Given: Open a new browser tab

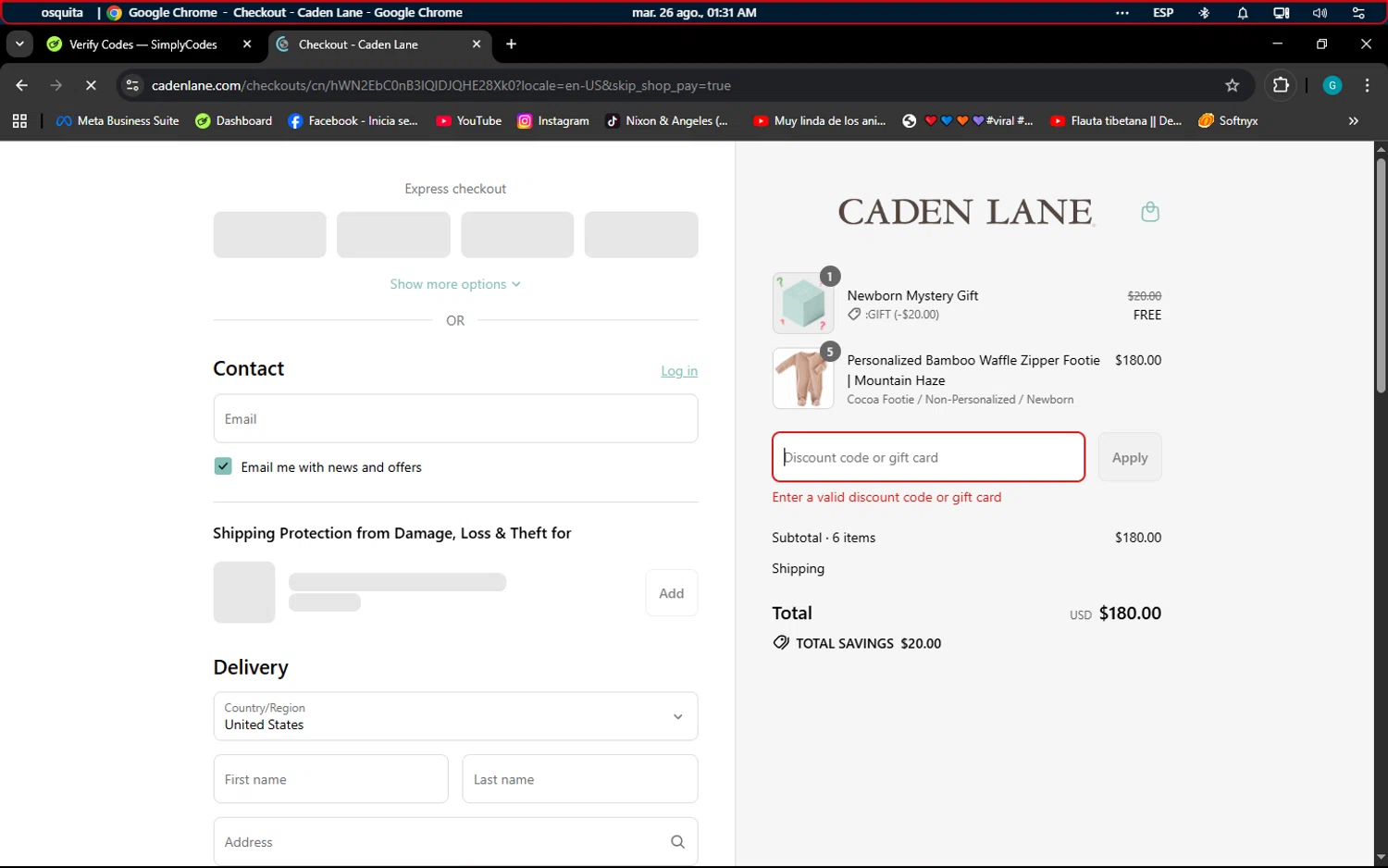Looking at the screenshot, I should pyautogui.click(x=511, y=44).
